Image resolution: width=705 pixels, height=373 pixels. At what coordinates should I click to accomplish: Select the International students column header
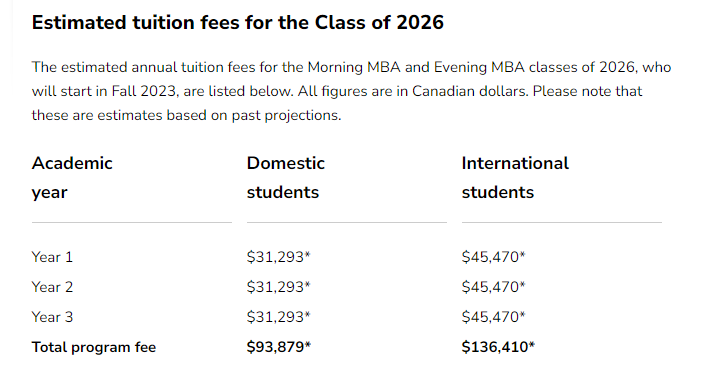pyautogui.click(x=515, y=178)
